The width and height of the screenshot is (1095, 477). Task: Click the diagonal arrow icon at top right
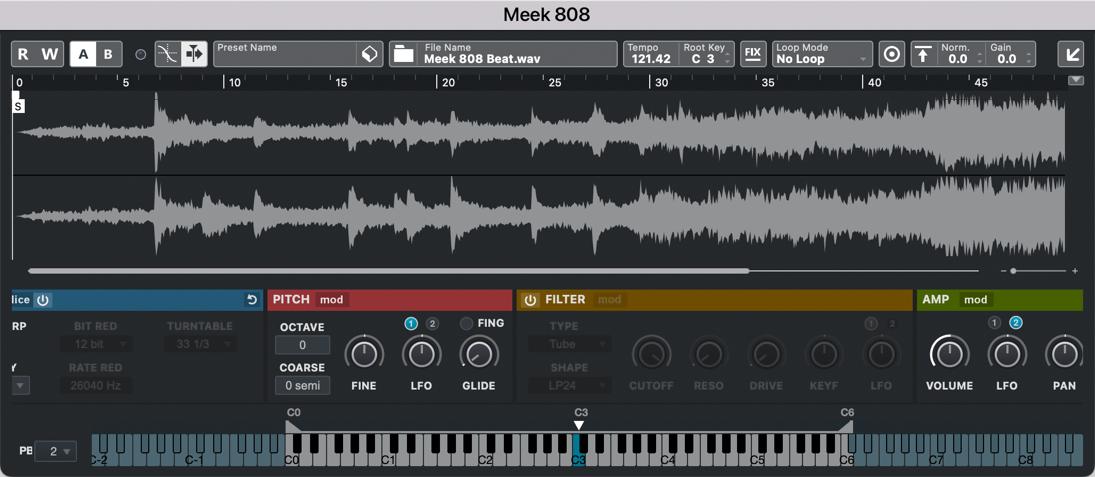tap(1071, 54)
